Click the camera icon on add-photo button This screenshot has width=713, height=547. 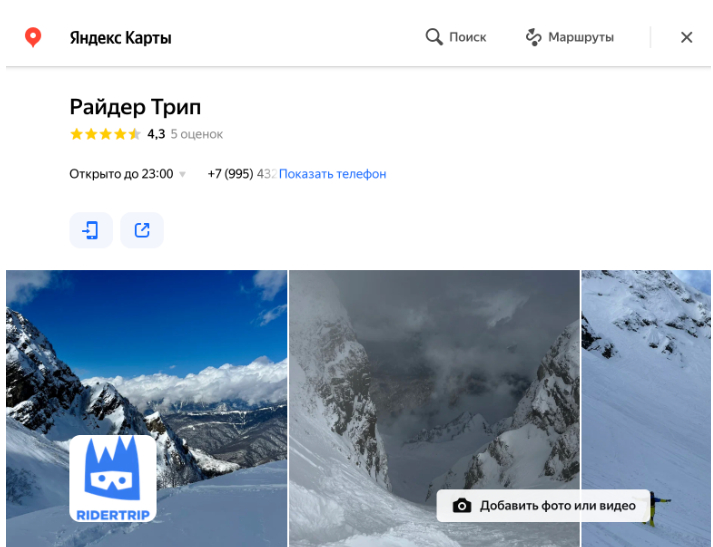coord(462,506)
